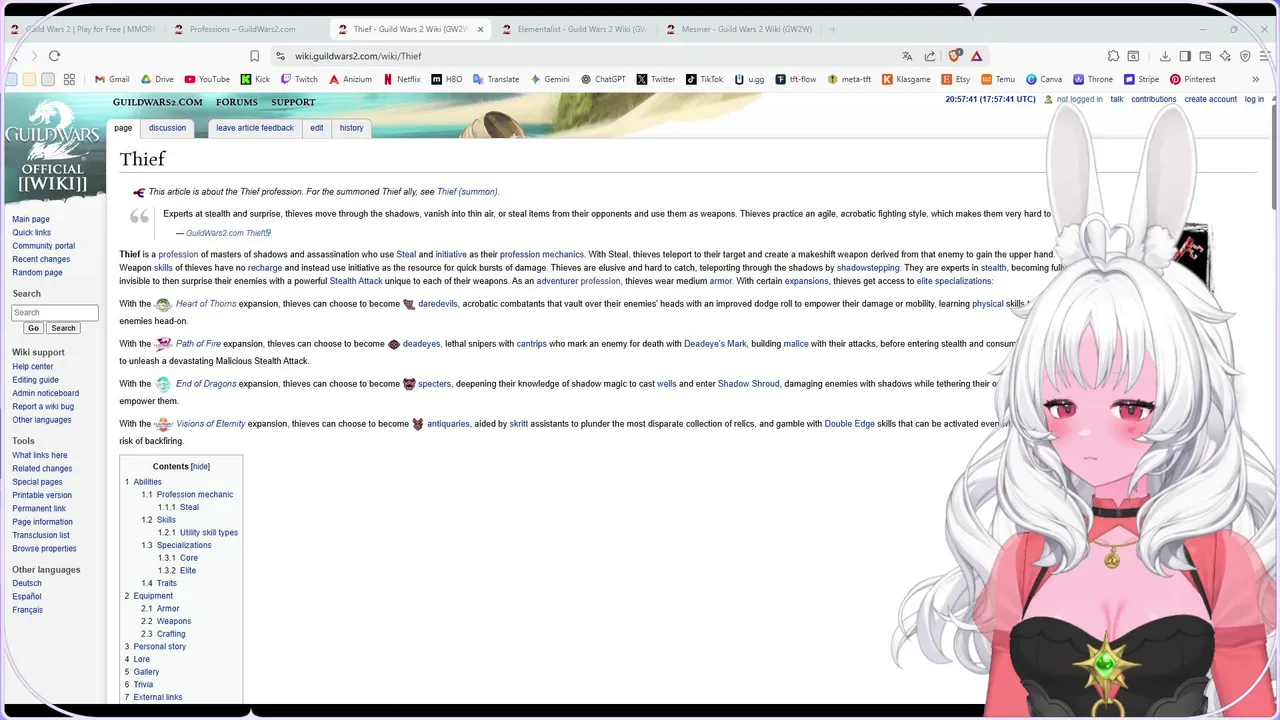This screenshot has height=720, width=1280.
Task: Open the Twitter bookmark
Action: (656, 79)
